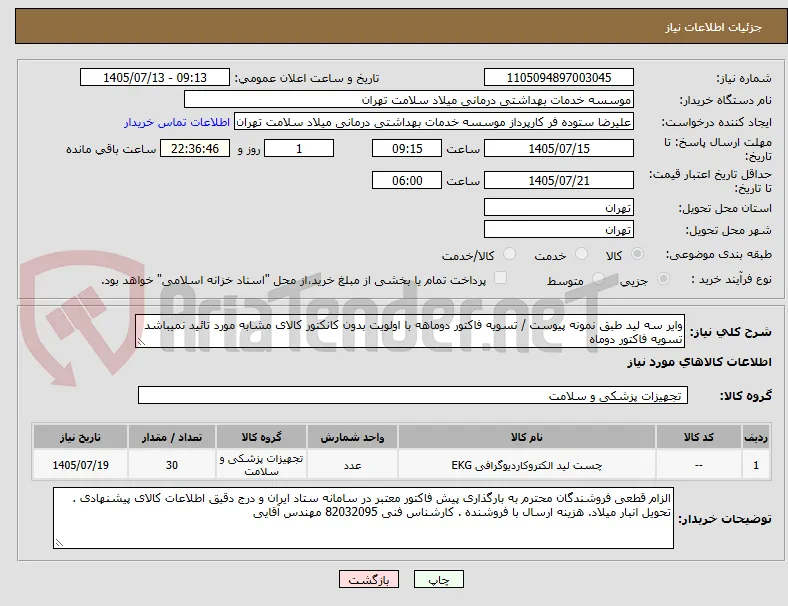Select the متوسط purchase type radio
Viewport: 788px width, 606px height.
click(598, 279)
